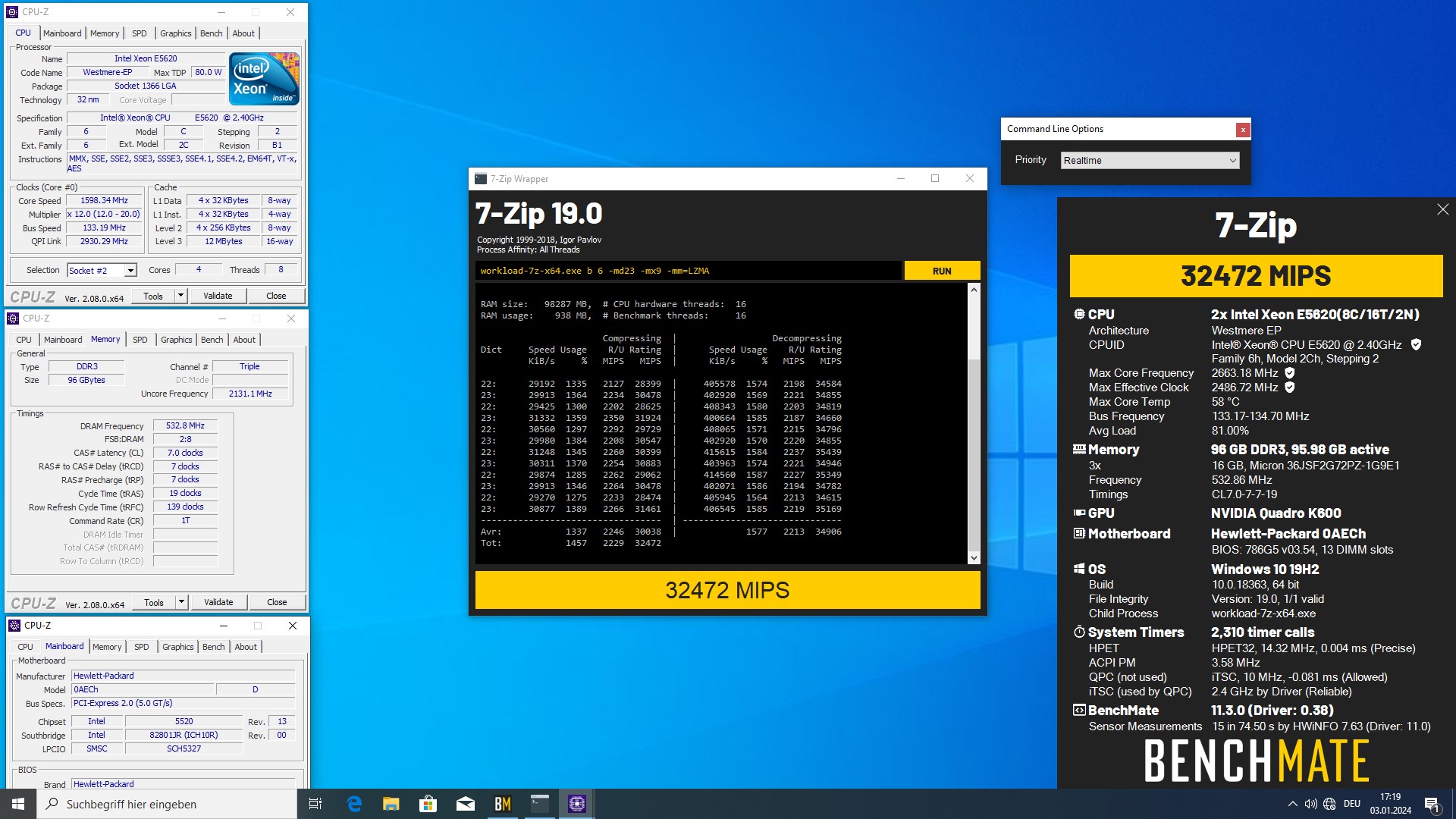Viewport: 1456px width, 819px height.
Task: Click the 7-Zip console scrollbar thumb
Action: coord(974,453)
